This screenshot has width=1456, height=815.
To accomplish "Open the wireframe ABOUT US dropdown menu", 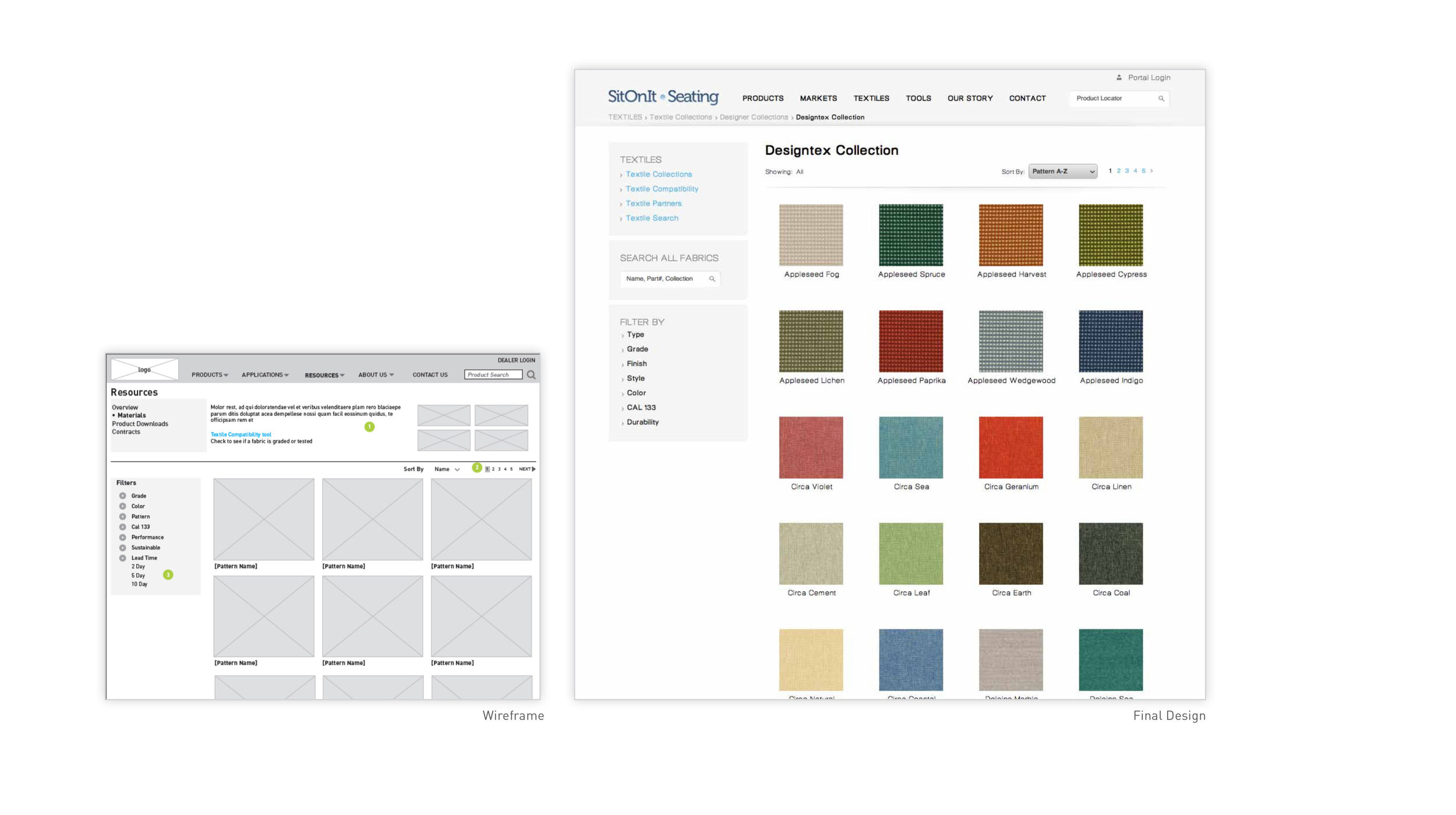I will click(x=376, y=375).
